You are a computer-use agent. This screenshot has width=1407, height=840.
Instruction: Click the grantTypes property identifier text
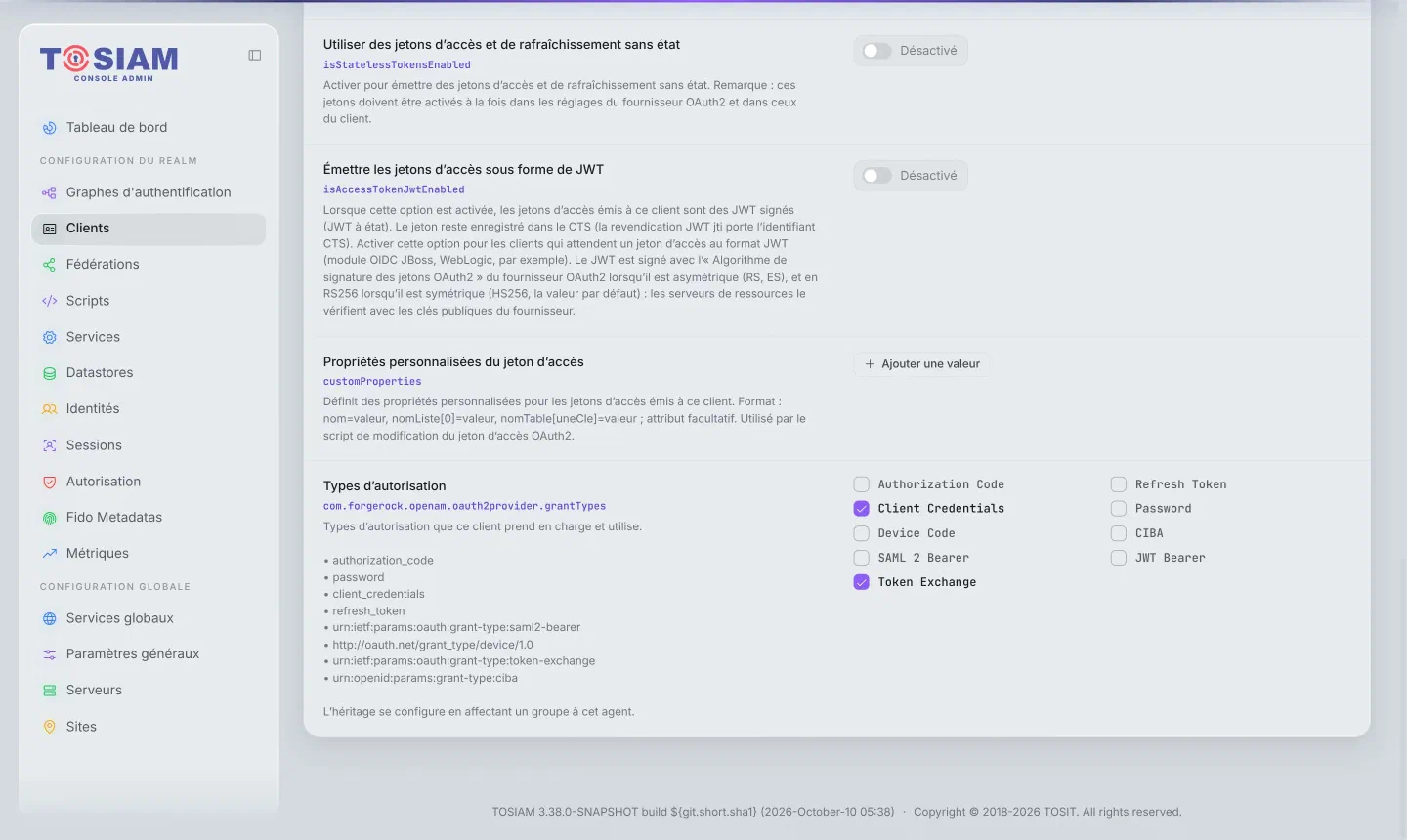(464, 506)
